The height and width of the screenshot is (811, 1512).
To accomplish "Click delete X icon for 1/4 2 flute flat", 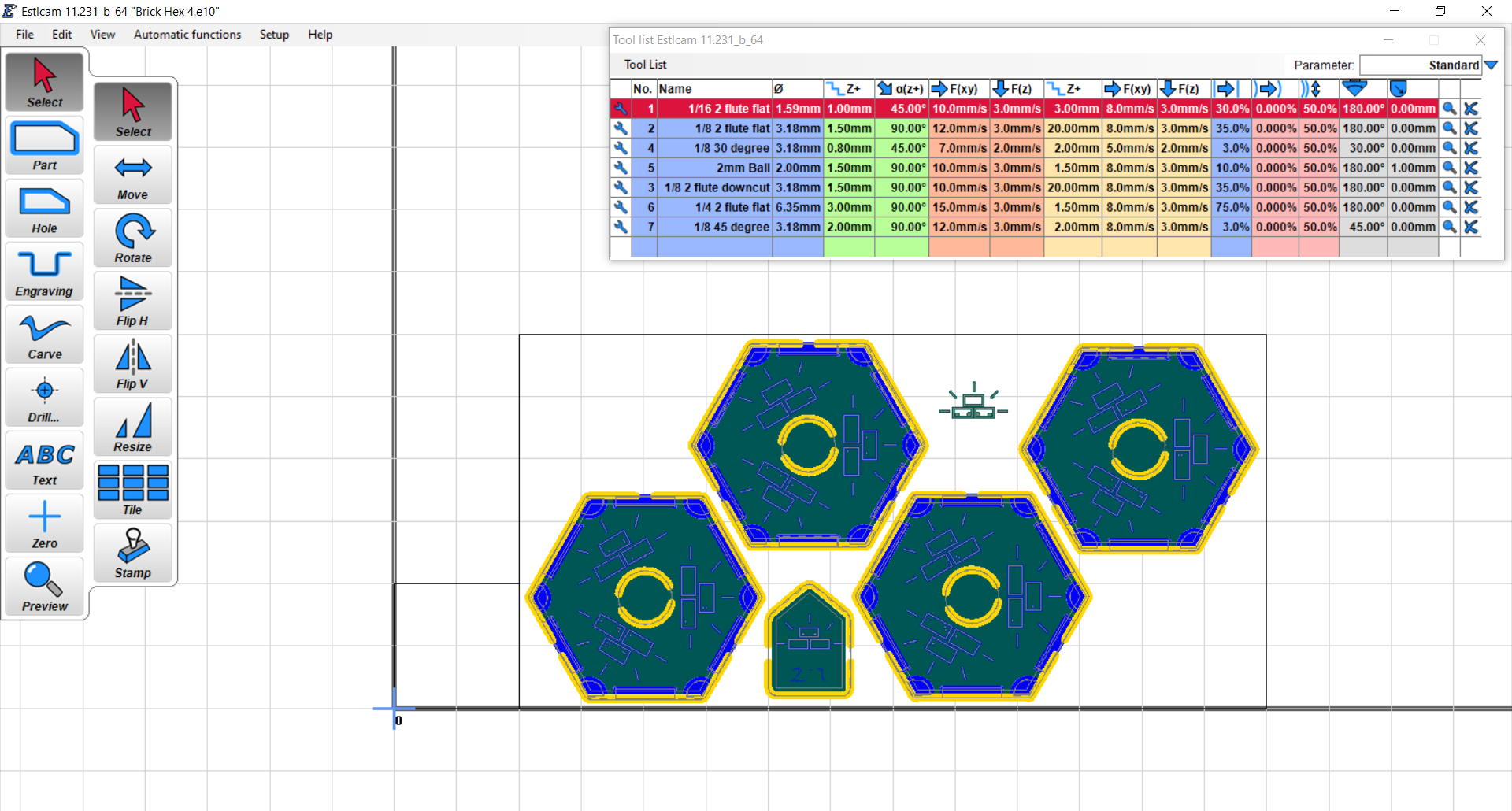I will 1471,207.
